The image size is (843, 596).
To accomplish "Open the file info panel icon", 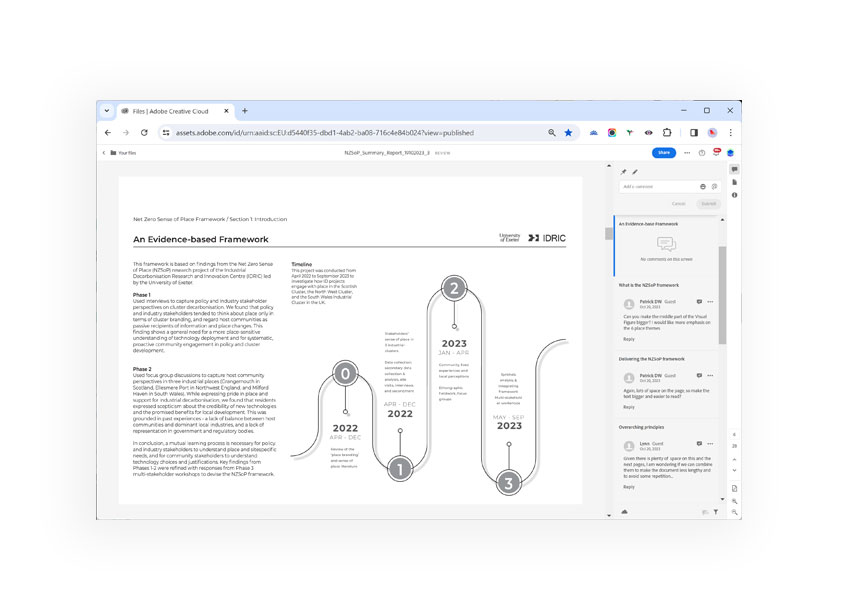I will [x=734, y=195].
